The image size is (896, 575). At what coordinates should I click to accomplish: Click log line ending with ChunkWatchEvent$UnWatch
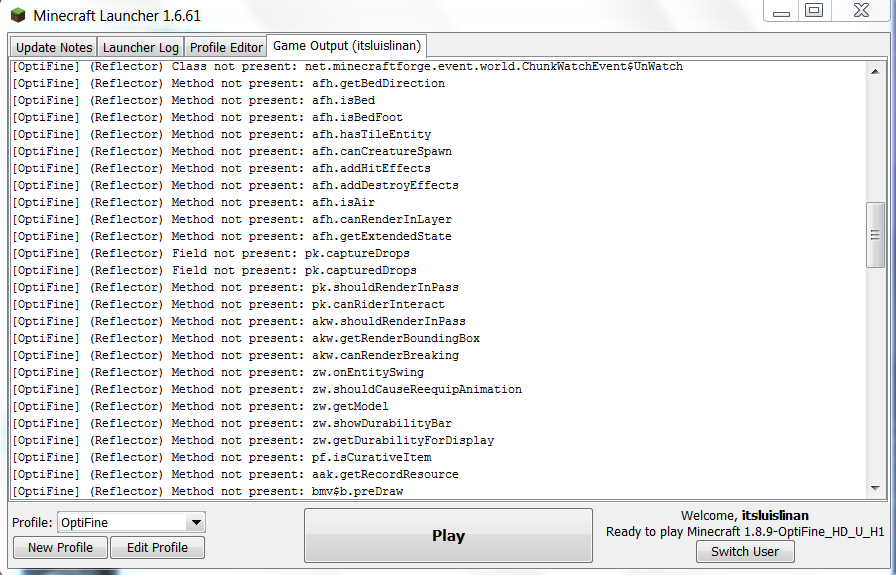click(347, 66)
